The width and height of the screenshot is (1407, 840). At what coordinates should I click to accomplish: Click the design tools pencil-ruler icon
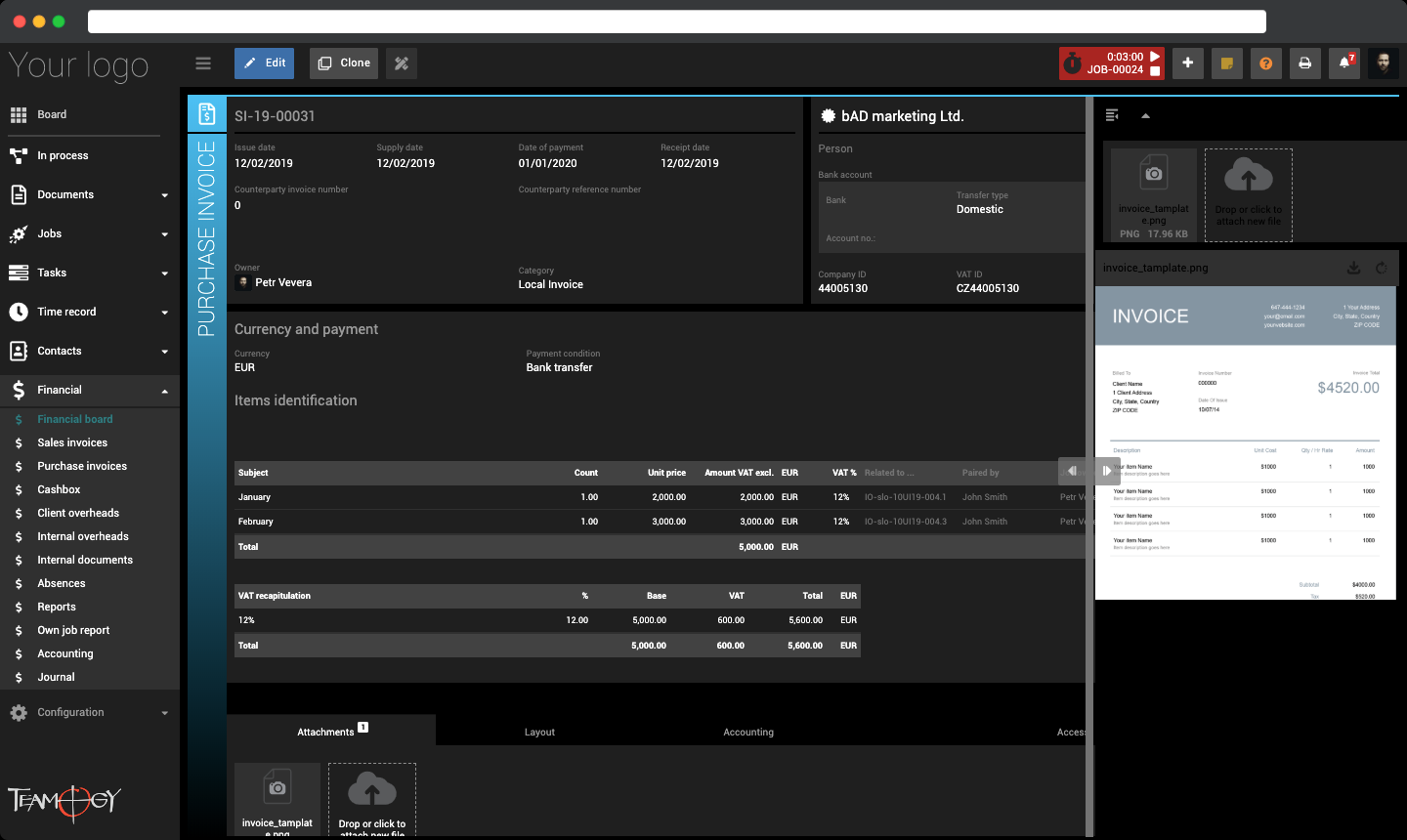[x=402, y=63]
